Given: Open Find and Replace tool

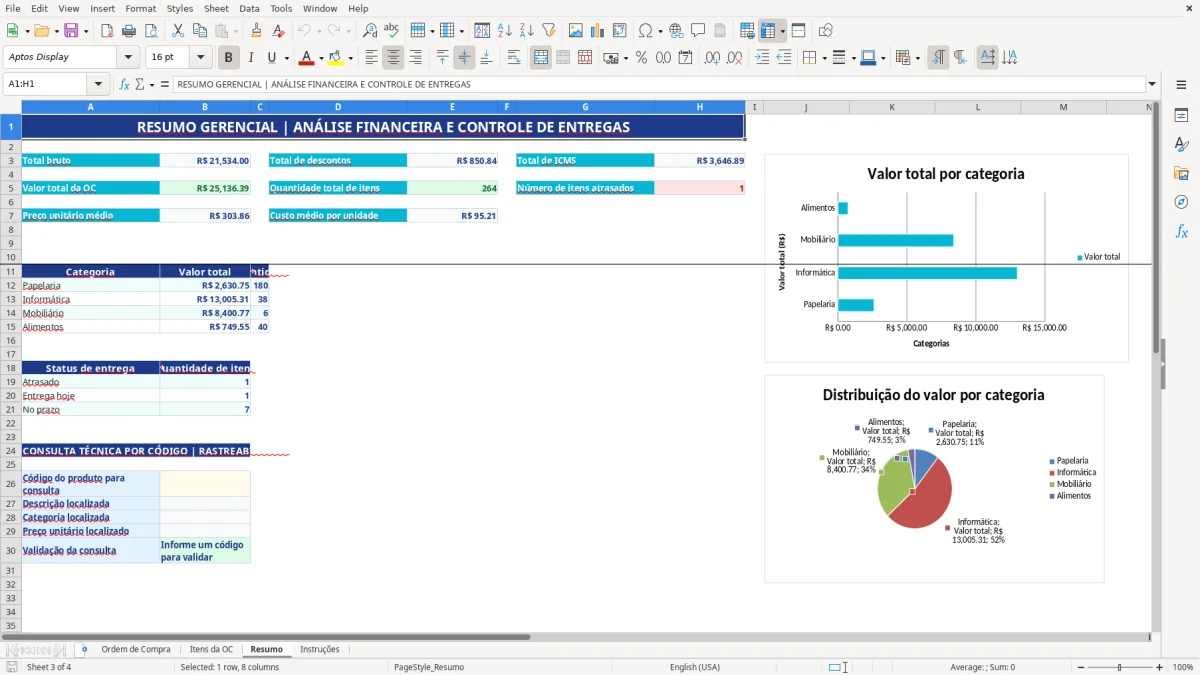Looking at the screenshot, I should tap(370, 31).
